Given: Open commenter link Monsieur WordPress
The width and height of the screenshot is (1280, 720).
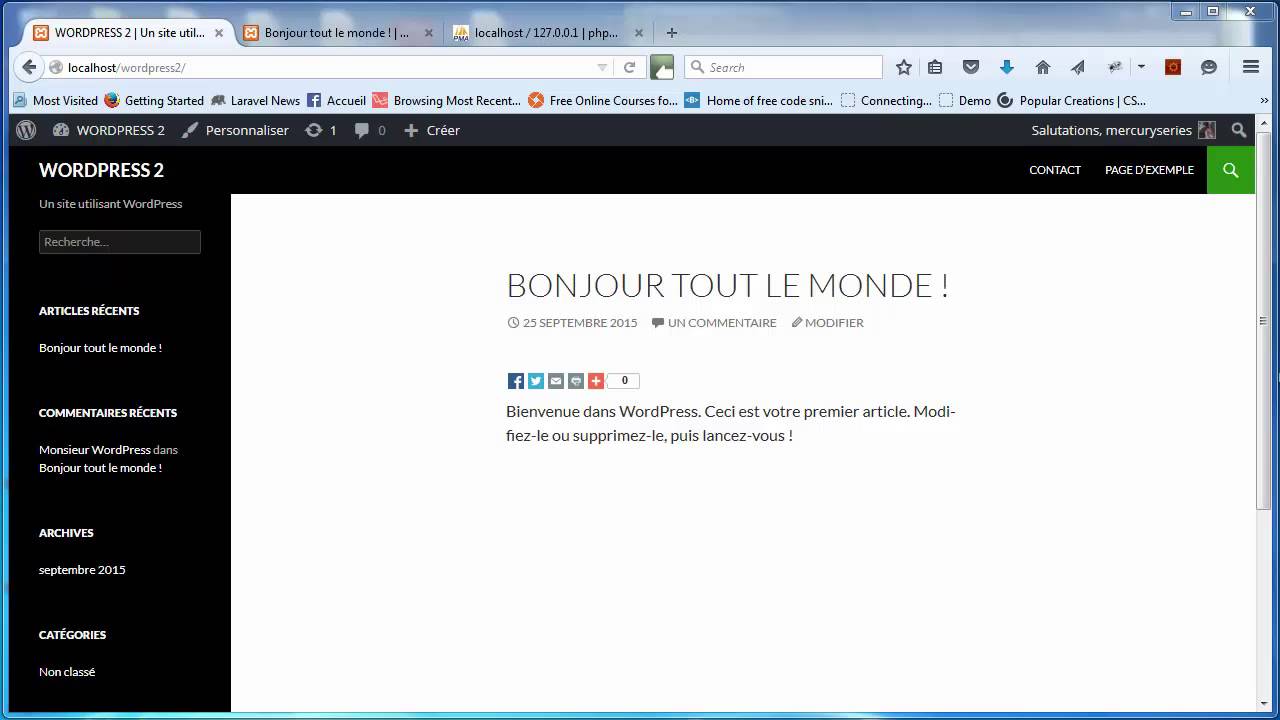Looking at the screenshot, I should [x=95, y=450].
